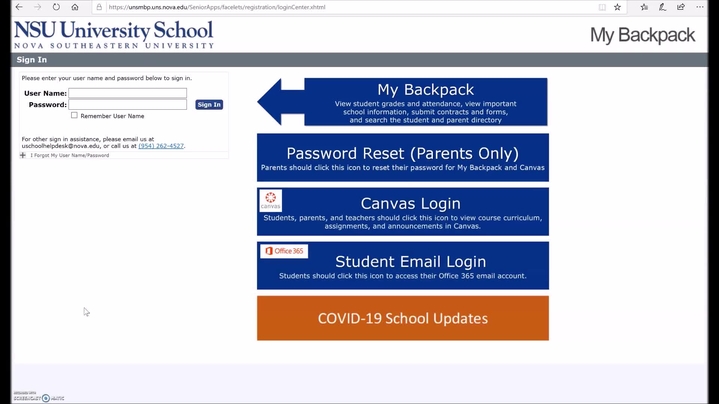Click the Password input field
Viewport: 719px width, 404px height.
(127, 105)
